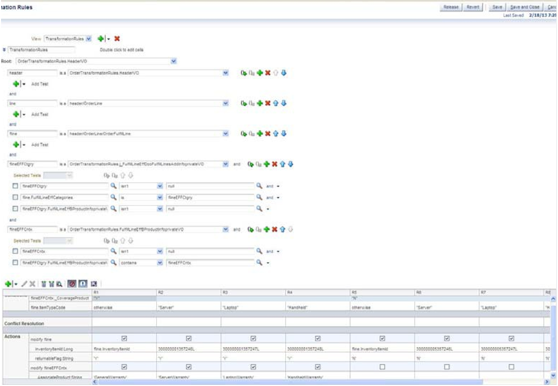Open the 'flineEFFCtgry is a' type dropdown
The width and height of the screenshot is (558, 386).
[x=226, y=164]
